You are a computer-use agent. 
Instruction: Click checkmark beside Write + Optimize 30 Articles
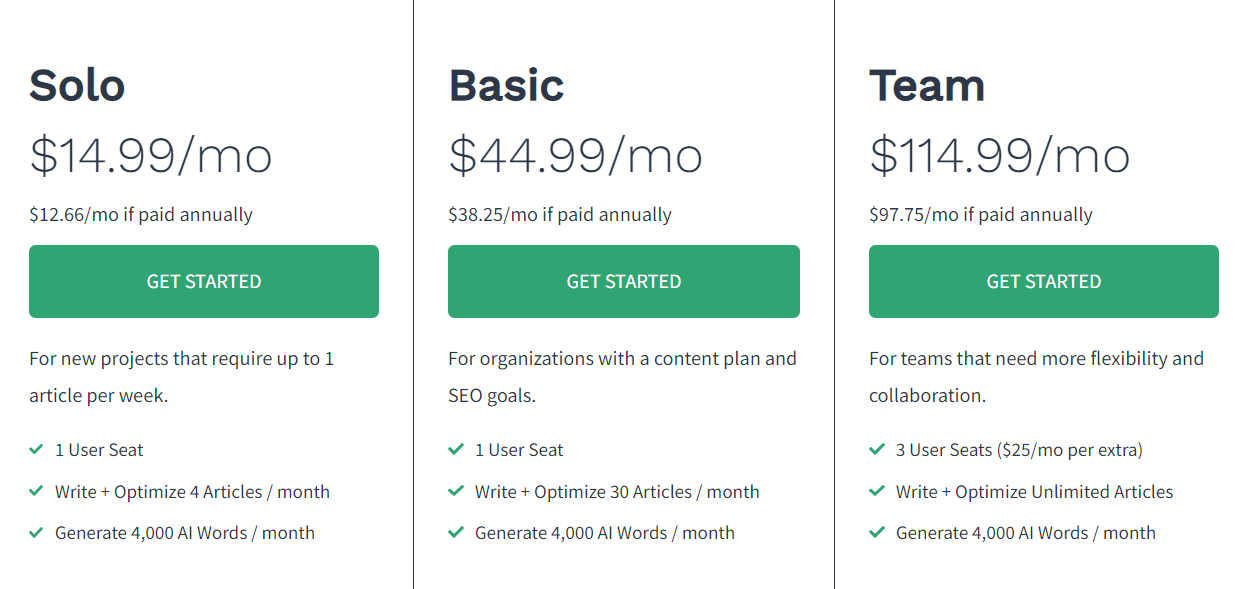(x=456, y=491)
